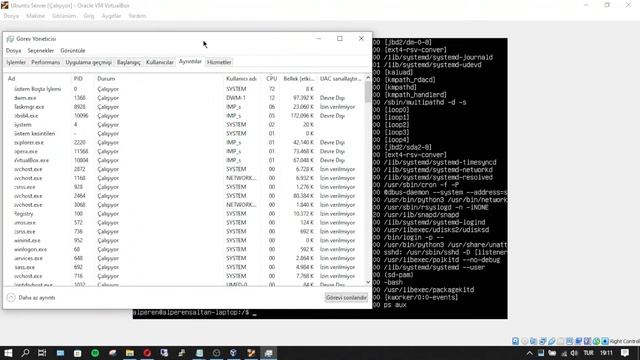The height and width of the screenshot is (360, 640).
Task: Click the Görevi sonlandır button
Action: [x=346, y=298]
